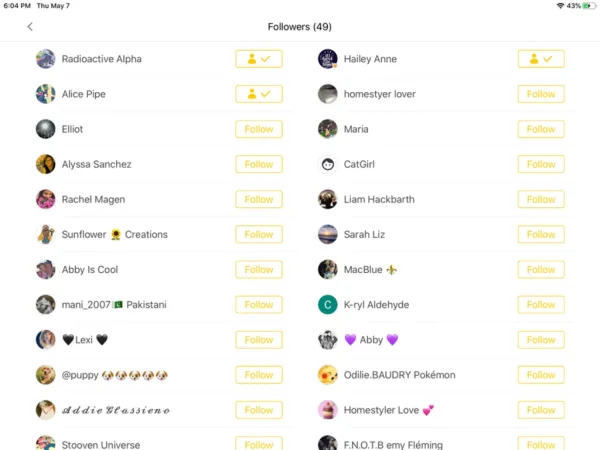This screenshot has height=450, width=600.
Task: Toggle following status for Alice Pipe
Action: coord(259,94)
